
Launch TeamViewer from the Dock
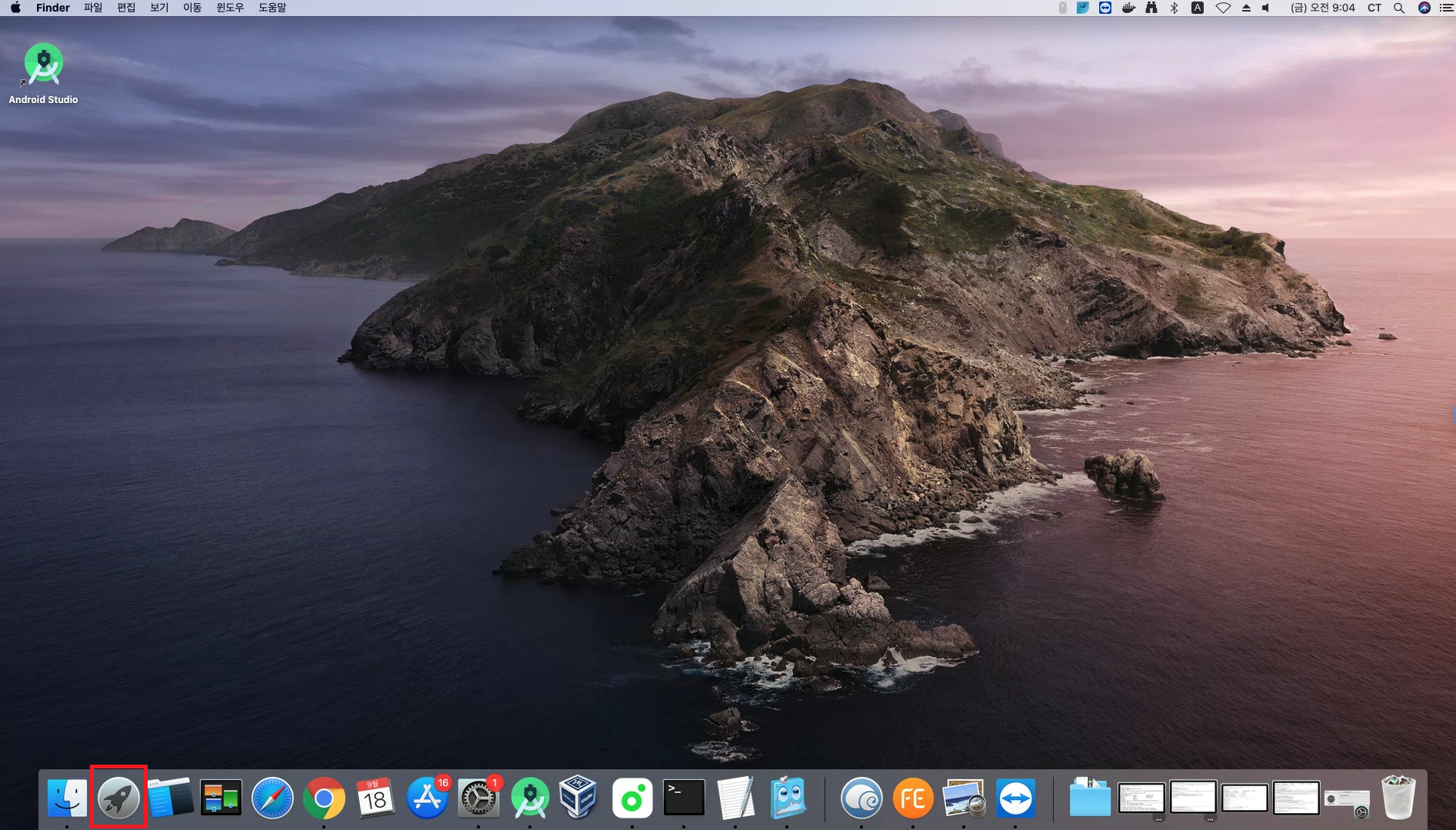coord(1015,798)
